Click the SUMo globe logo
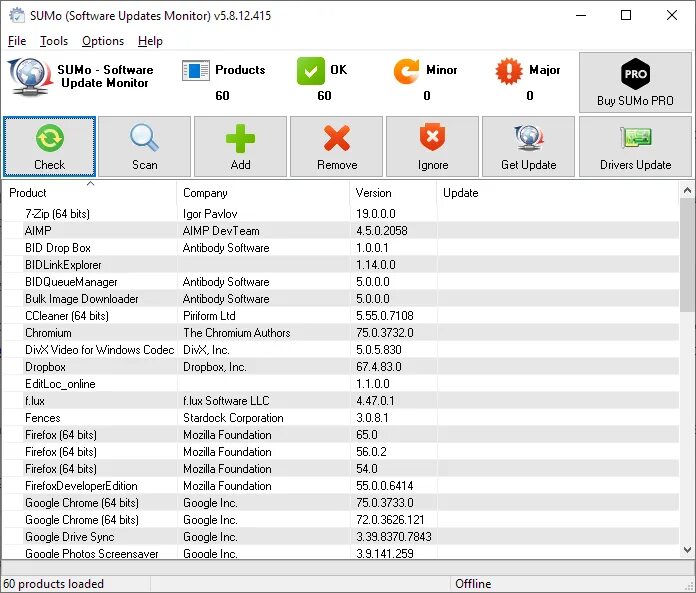696x593 pixels. (x=29, y=77)
